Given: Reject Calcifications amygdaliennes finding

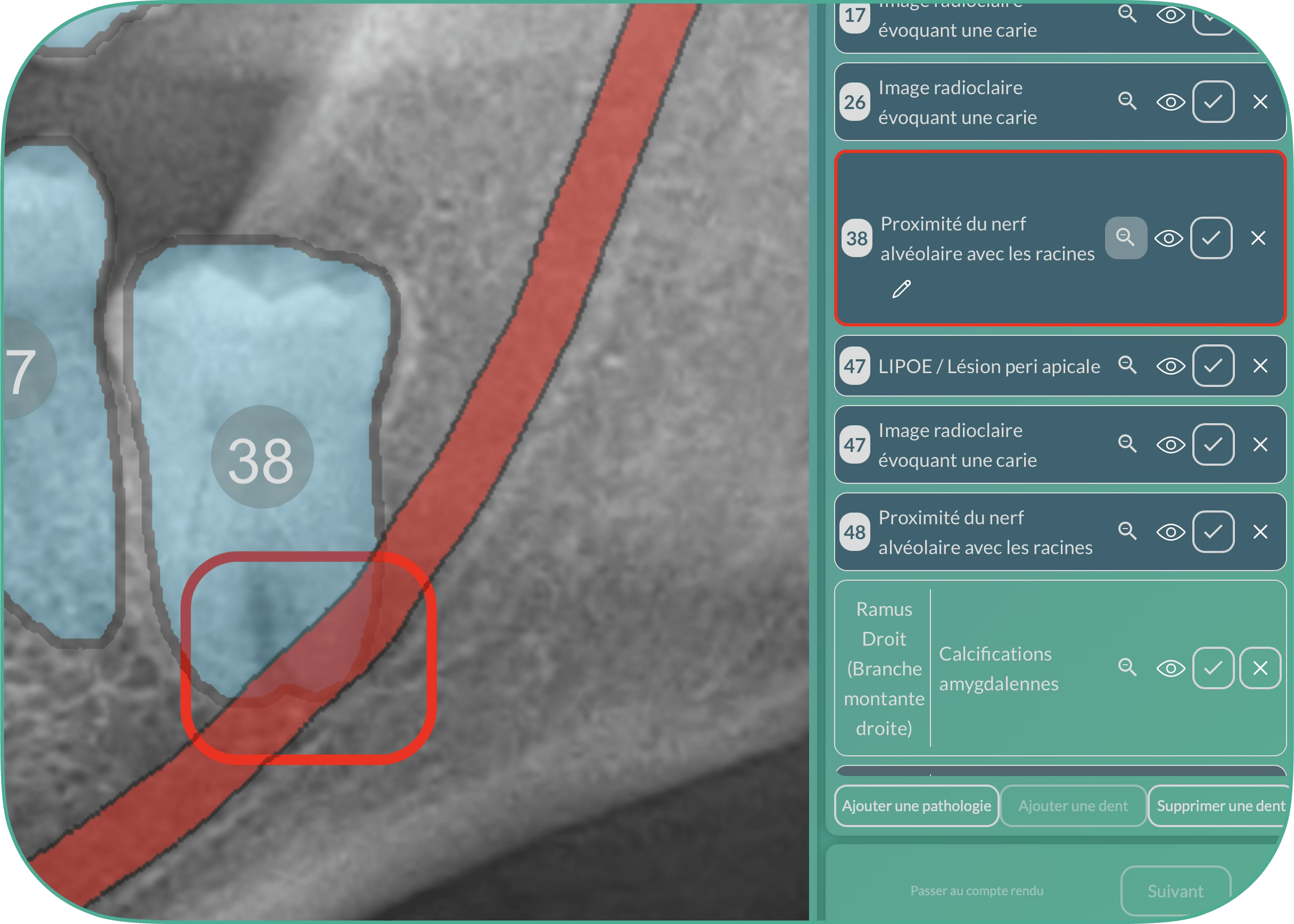Looking at the screenshot, I should [x=1260, y=667].
